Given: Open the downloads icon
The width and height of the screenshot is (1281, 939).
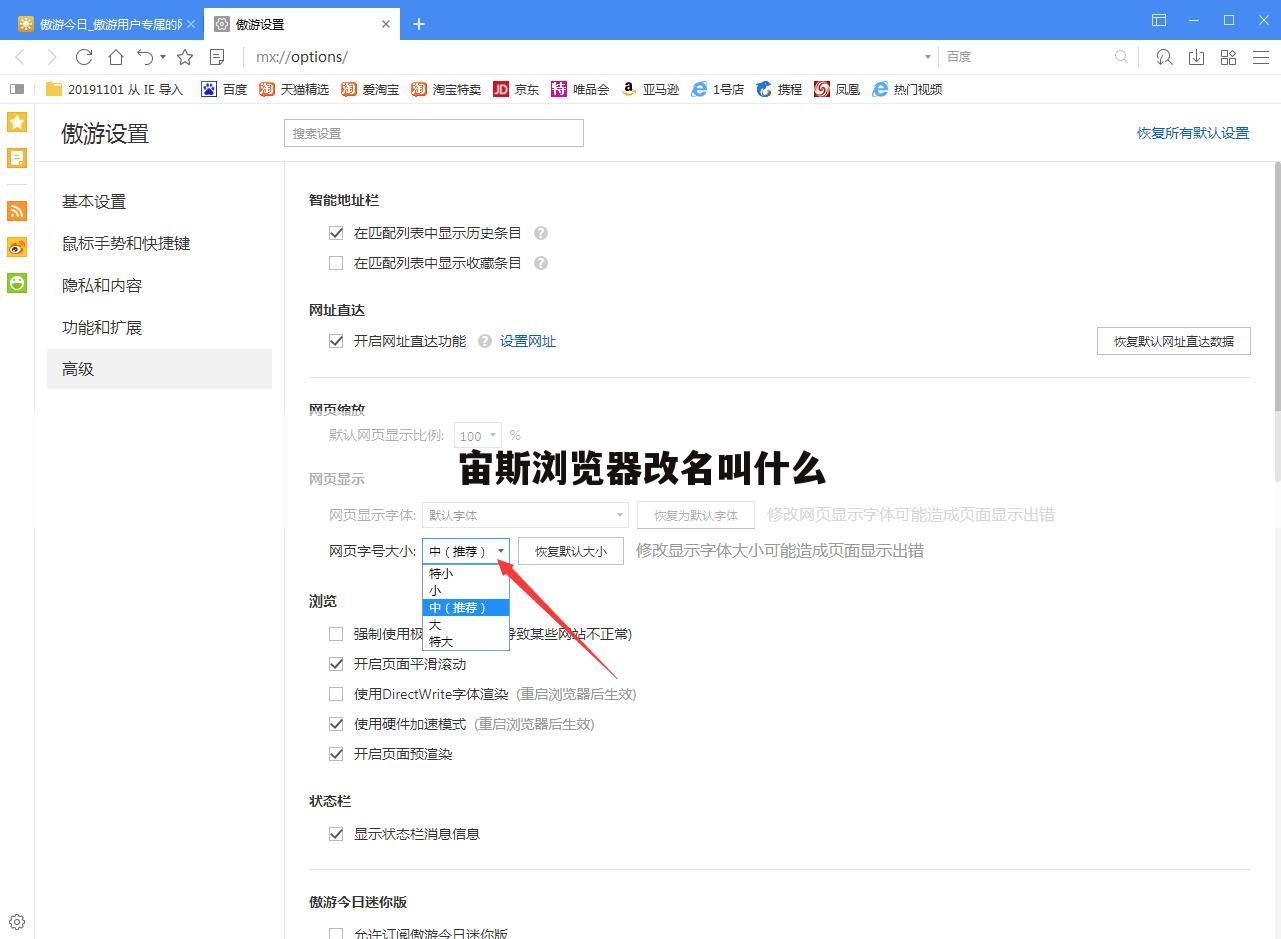Looking at the screenshot, I should coord(1196,57).
